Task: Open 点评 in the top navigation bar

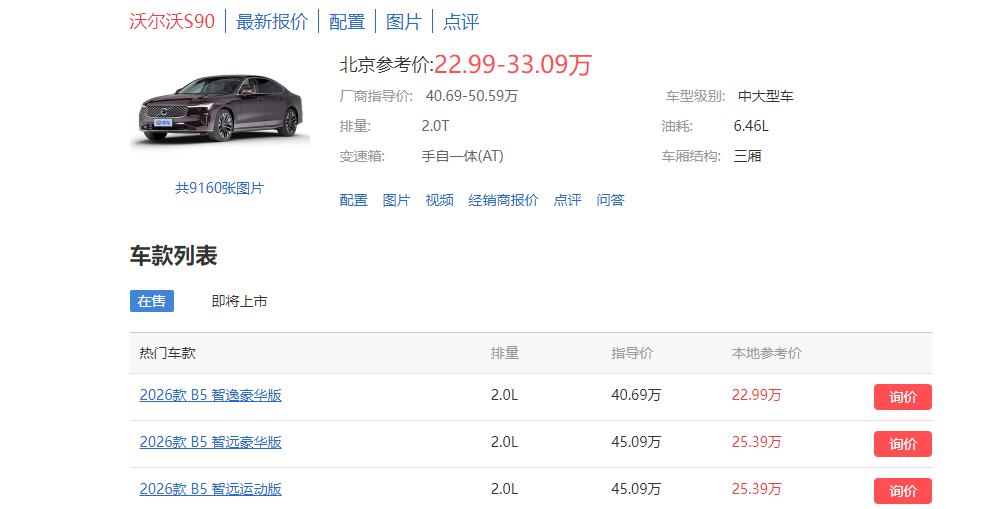Action: click(x=461, y=22)
